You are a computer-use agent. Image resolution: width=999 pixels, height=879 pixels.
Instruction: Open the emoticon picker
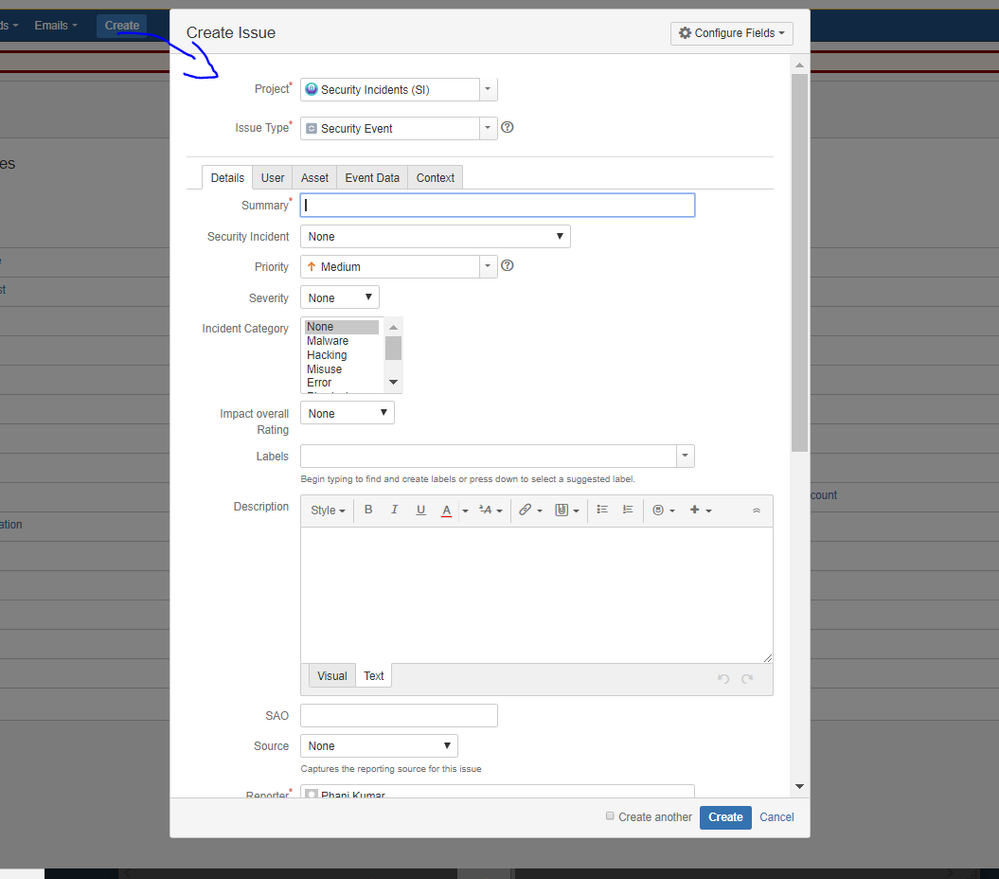(x=663, y=510)
